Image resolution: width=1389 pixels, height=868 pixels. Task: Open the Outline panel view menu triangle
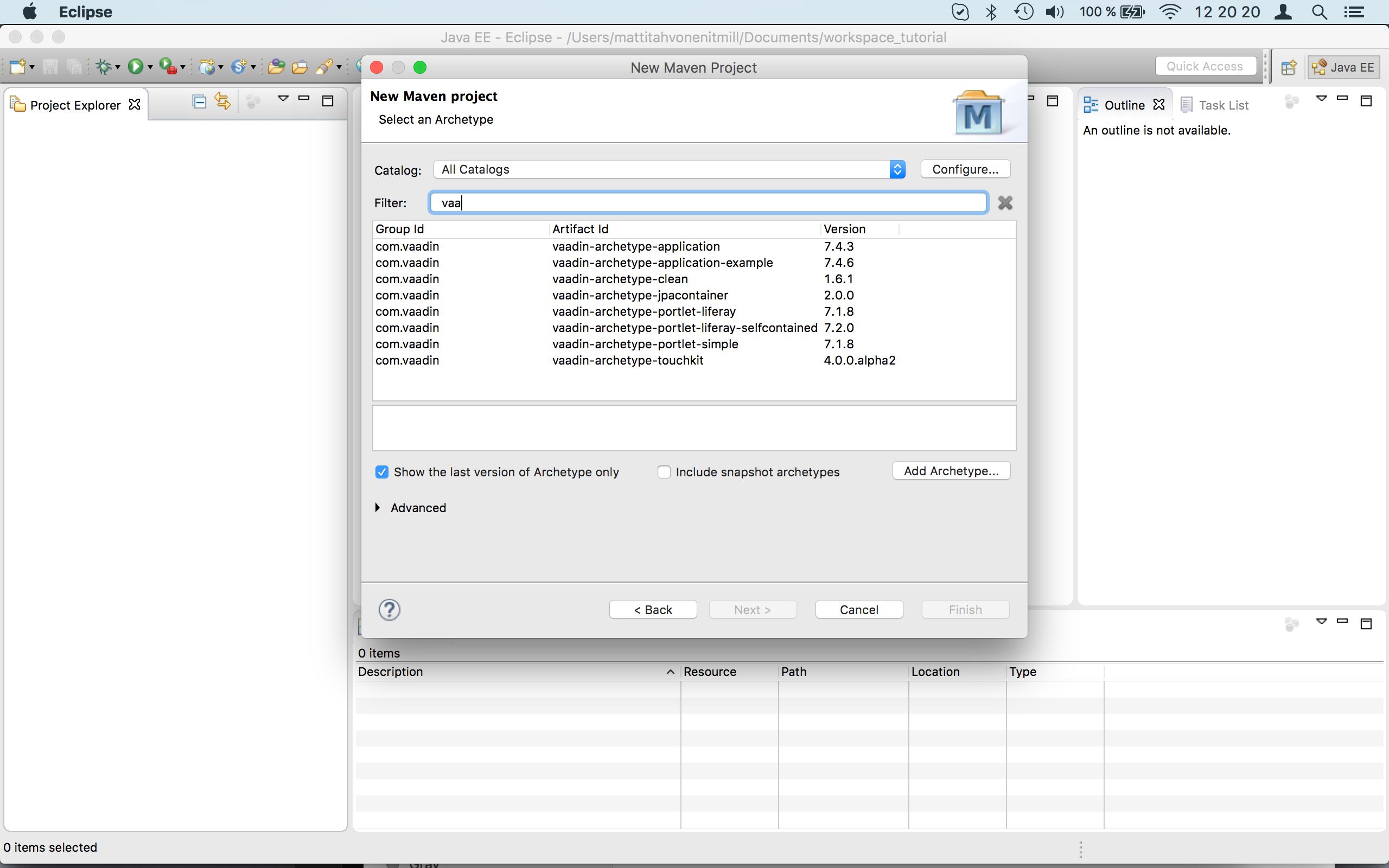click(x=1322, y=98)
